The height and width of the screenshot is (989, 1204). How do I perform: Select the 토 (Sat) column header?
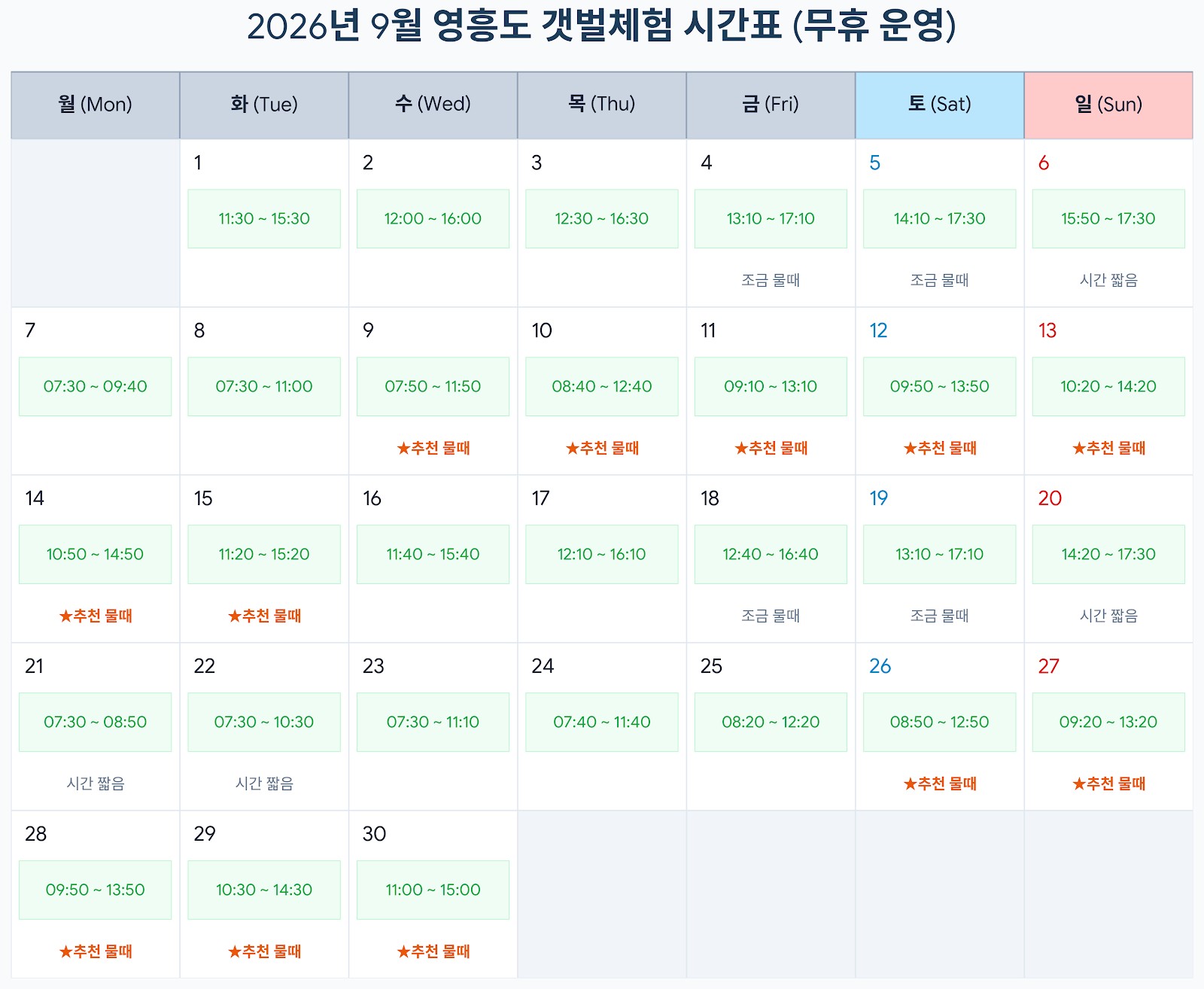940,105
